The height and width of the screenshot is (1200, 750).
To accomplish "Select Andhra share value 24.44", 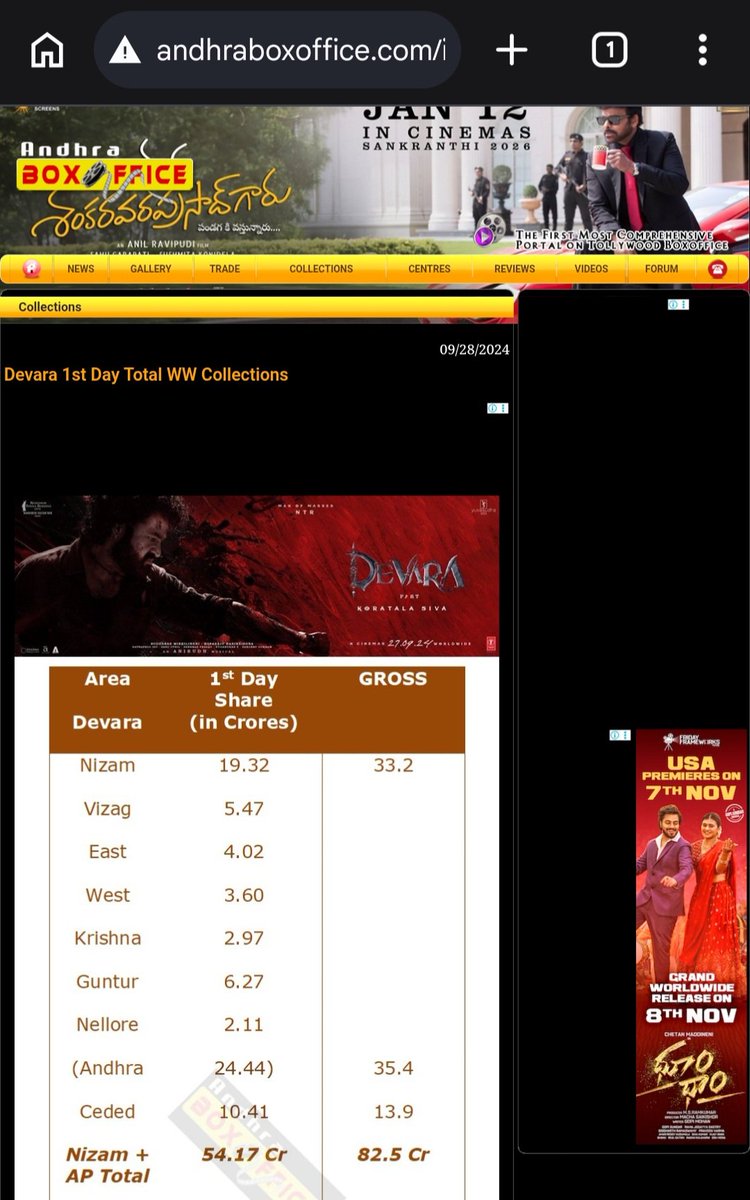I will (x=244, y=1068).
